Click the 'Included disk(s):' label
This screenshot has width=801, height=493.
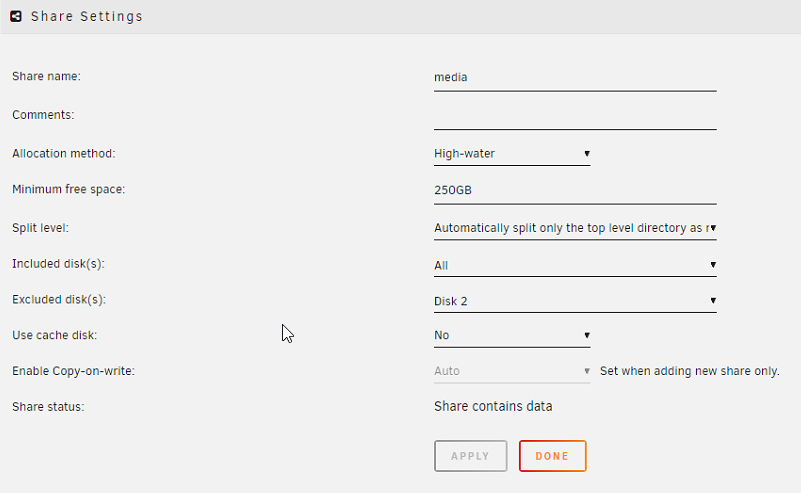(x=58, y=264)
